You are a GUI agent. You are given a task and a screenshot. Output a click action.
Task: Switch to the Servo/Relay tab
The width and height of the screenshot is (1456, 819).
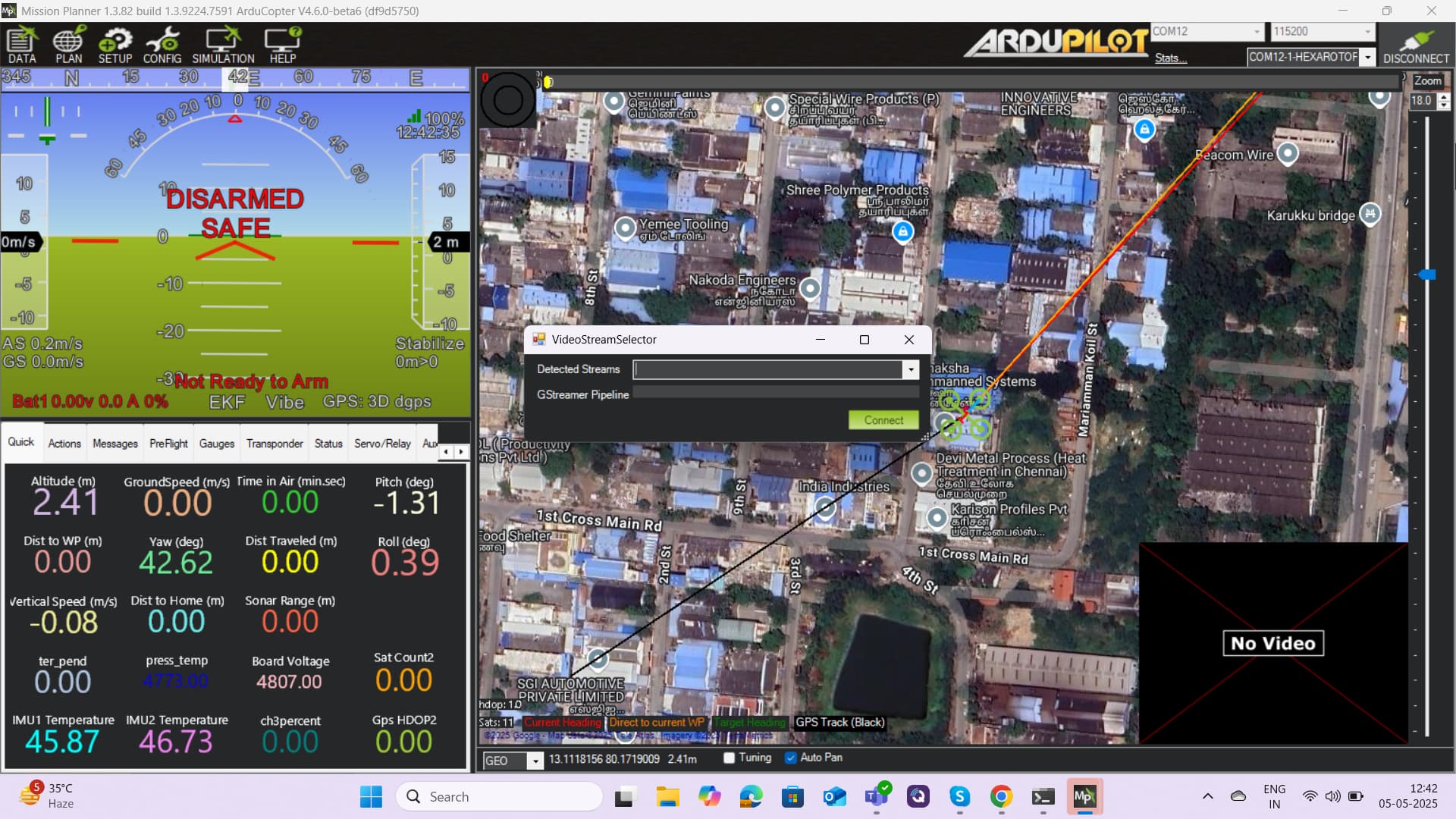[382, 444]
